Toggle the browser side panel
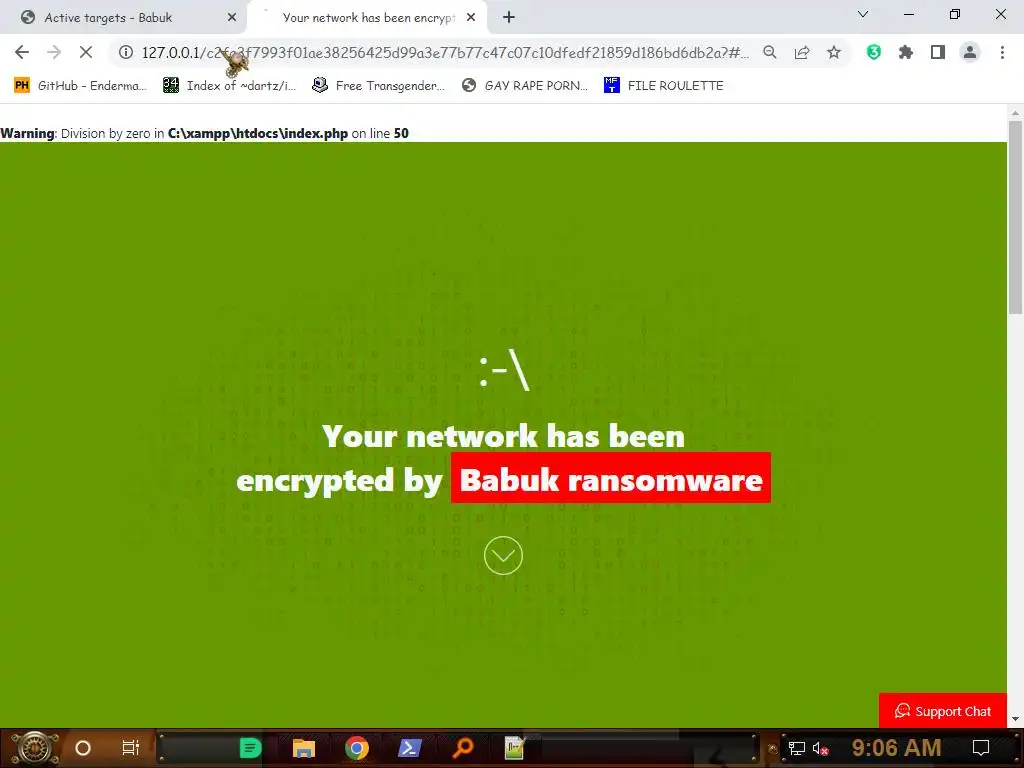The width and height of the screenshot is (1024, 768). (x=938, y=53)
